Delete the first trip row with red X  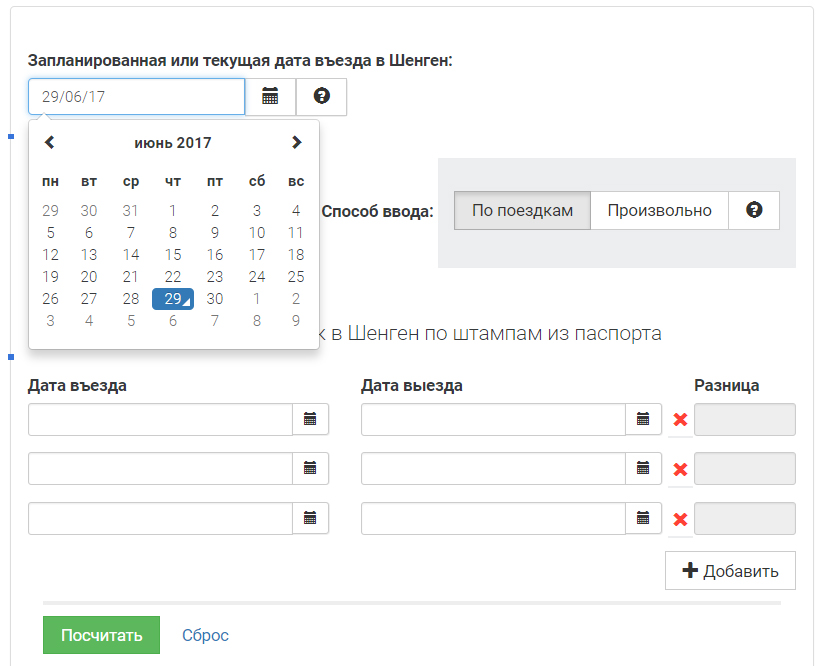pyautogui.click(x=680, y=420)
